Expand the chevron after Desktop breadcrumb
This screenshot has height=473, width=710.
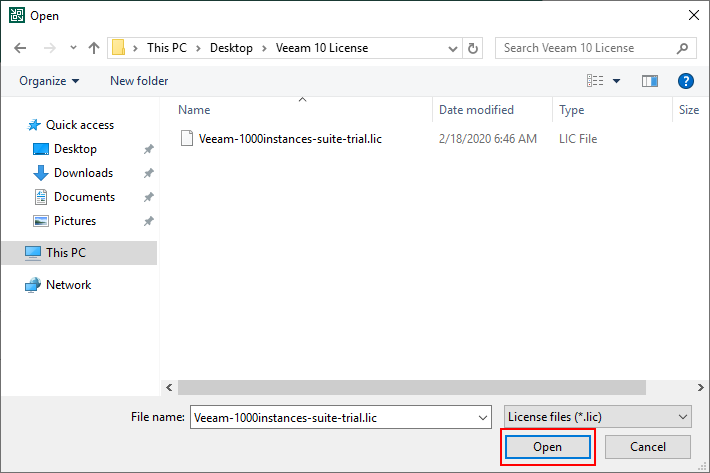pyautogui.click(x=264, y=48)
